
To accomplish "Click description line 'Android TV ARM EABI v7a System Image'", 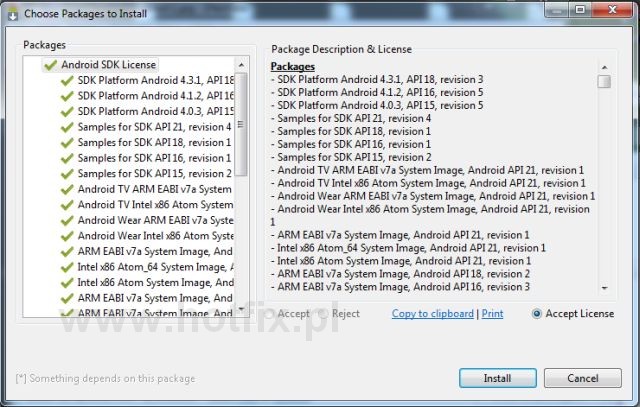I will pyautogui.click(x=427, y=170).
